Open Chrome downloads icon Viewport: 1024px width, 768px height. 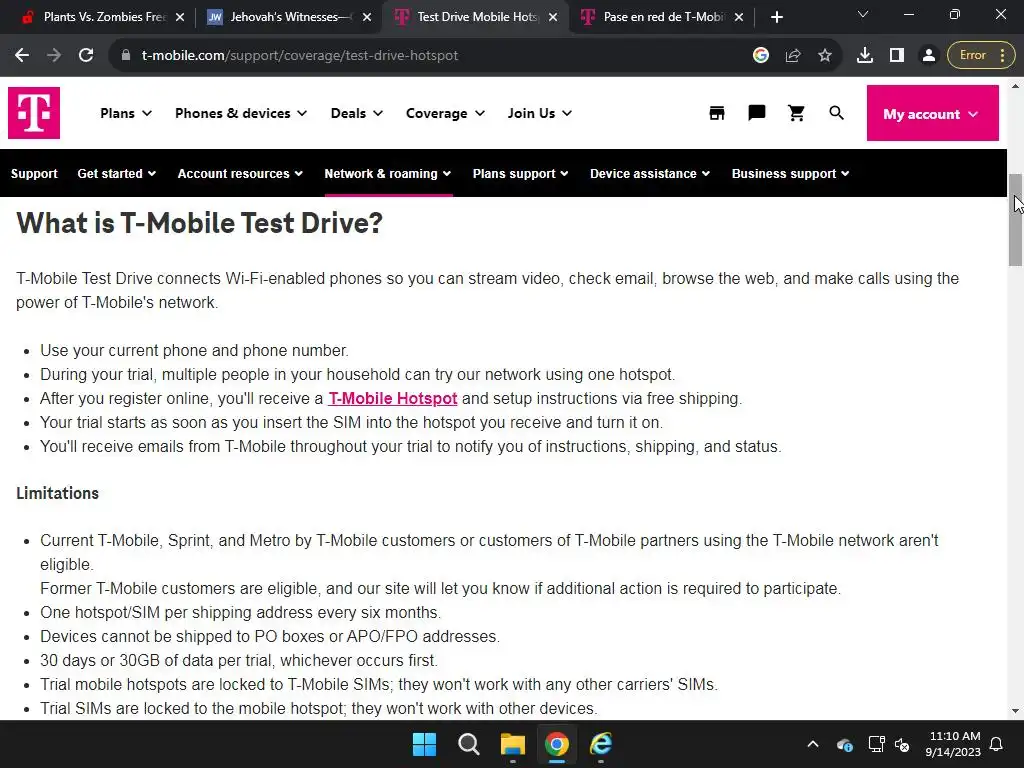(x=865, y=56)
